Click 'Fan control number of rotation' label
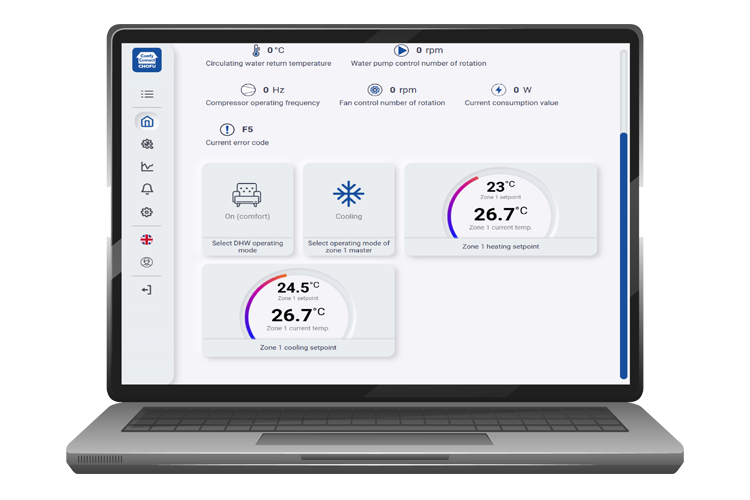The height and width of the screenshot is (500, 750). [x=392, y=103]
